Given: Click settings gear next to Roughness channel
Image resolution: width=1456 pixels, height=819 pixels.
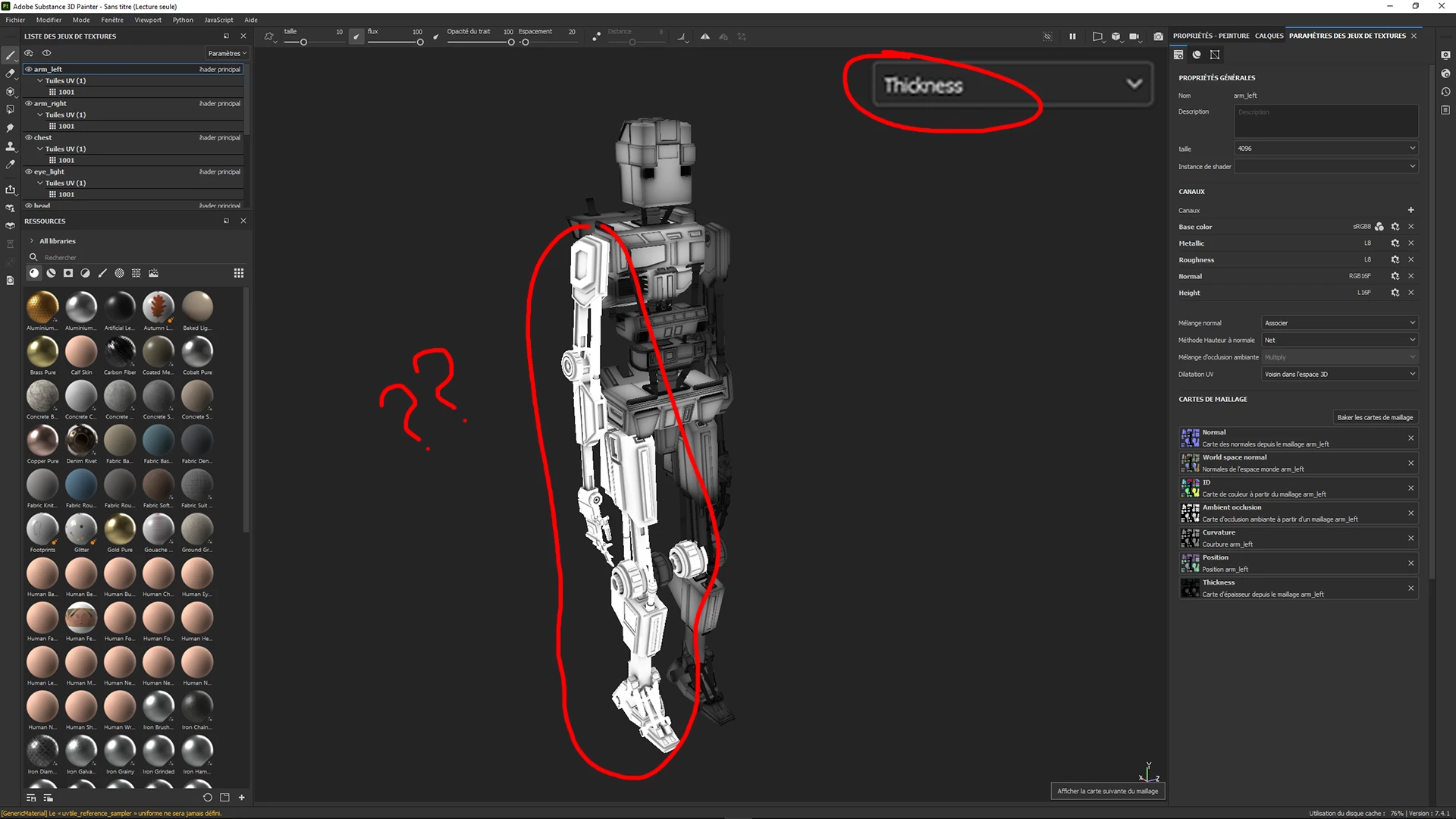Looking at the screenshot, I should tap(1395, 260).
